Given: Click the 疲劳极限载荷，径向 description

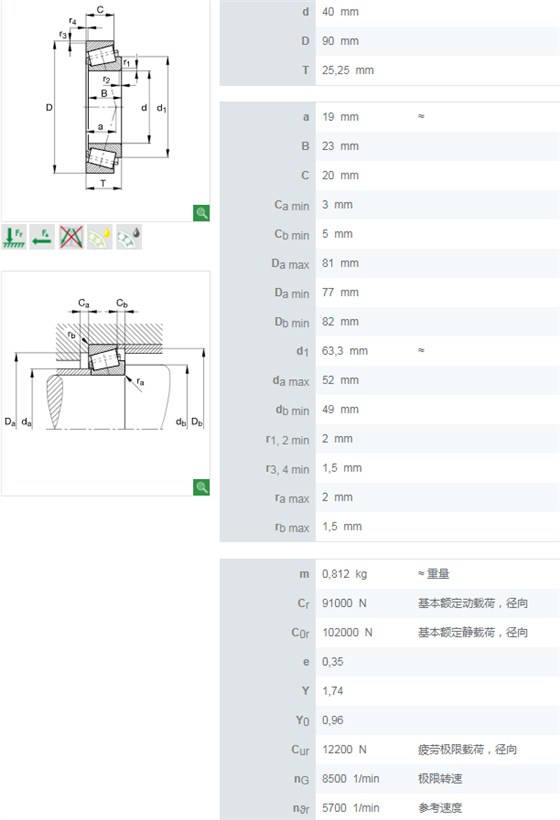Looking at the screenshot, I should (467, 750).
